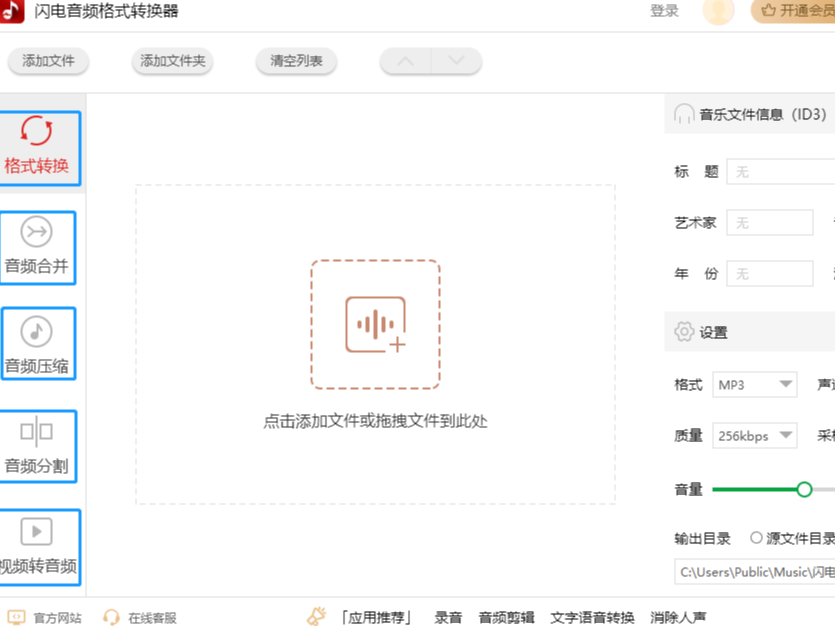Click the 在线客服 headset icon
The image size is (835, 626).
click(x=112, y=618)
